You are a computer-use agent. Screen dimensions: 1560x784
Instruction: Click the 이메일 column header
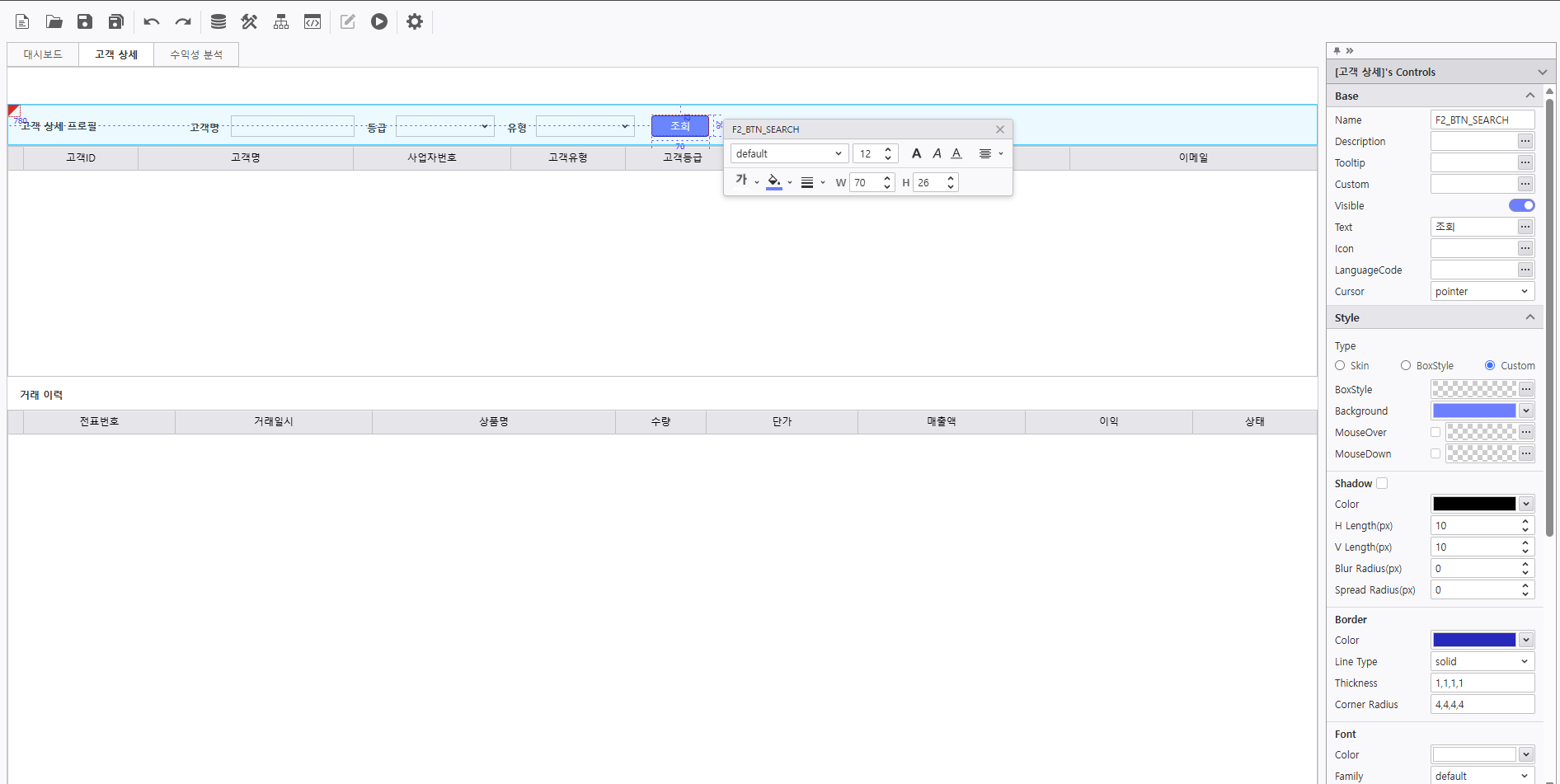point(1193,157)
